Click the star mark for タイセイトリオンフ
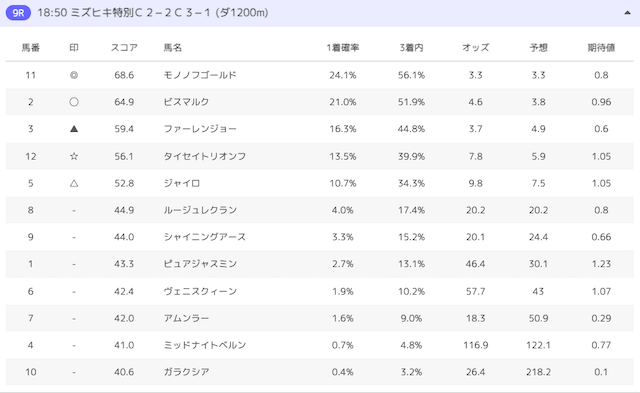The image size is (640, 393). click(74, 156)
